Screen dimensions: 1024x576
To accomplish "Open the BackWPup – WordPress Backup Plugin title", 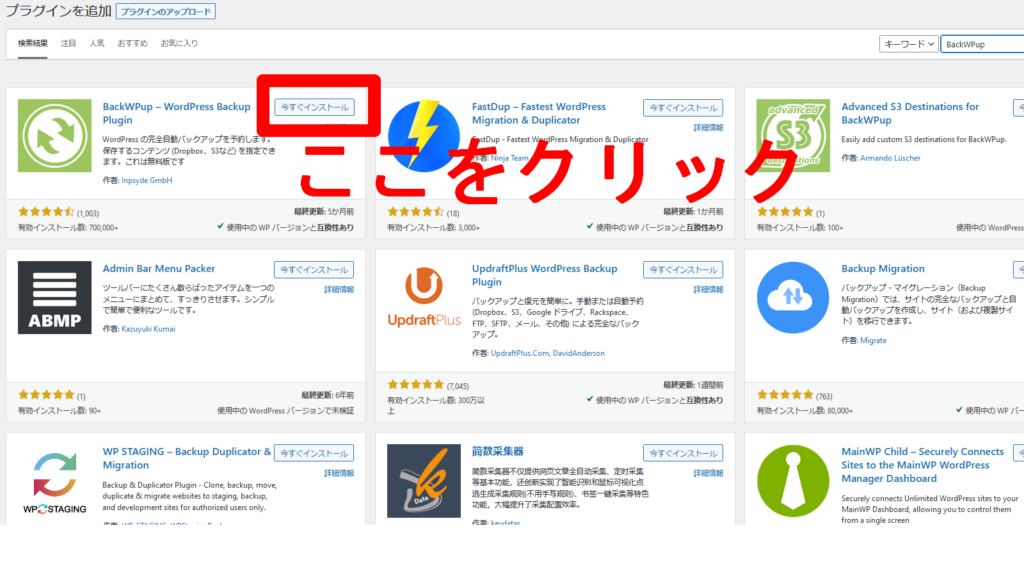I will [176, 113].
